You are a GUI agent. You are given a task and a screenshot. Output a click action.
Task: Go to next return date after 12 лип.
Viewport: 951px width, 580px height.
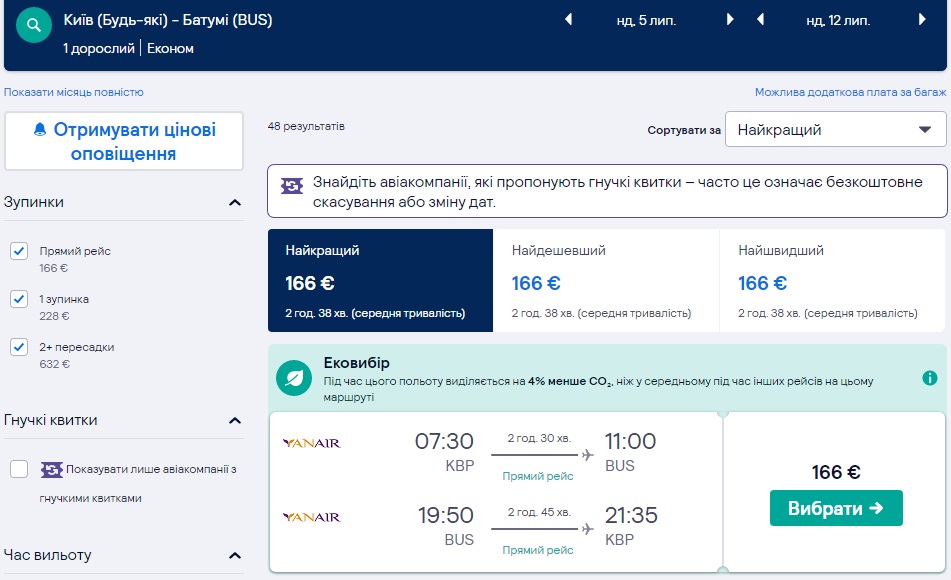click(x=922, y=20)
